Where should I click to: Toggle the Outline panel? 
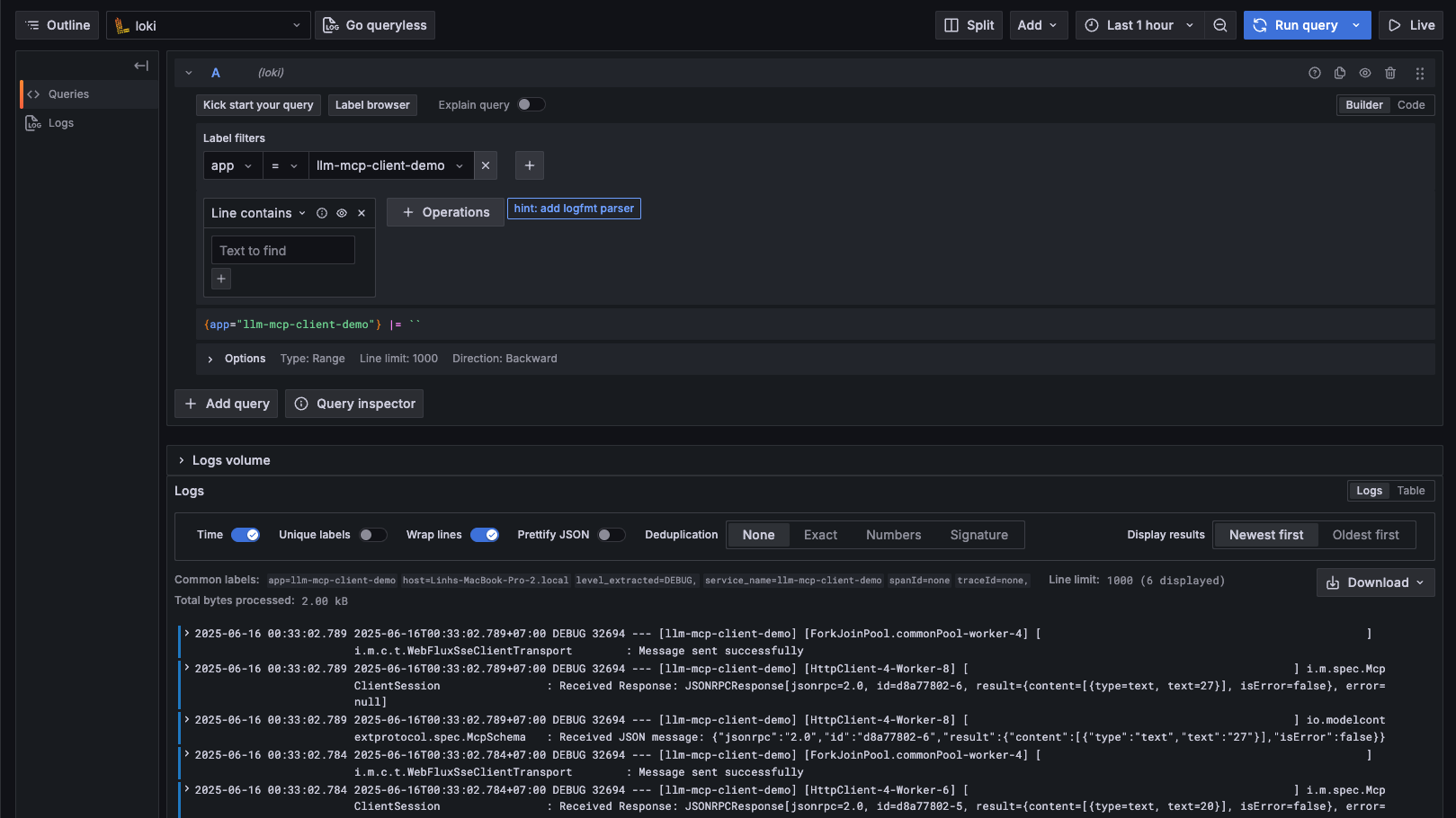[58, 25]
